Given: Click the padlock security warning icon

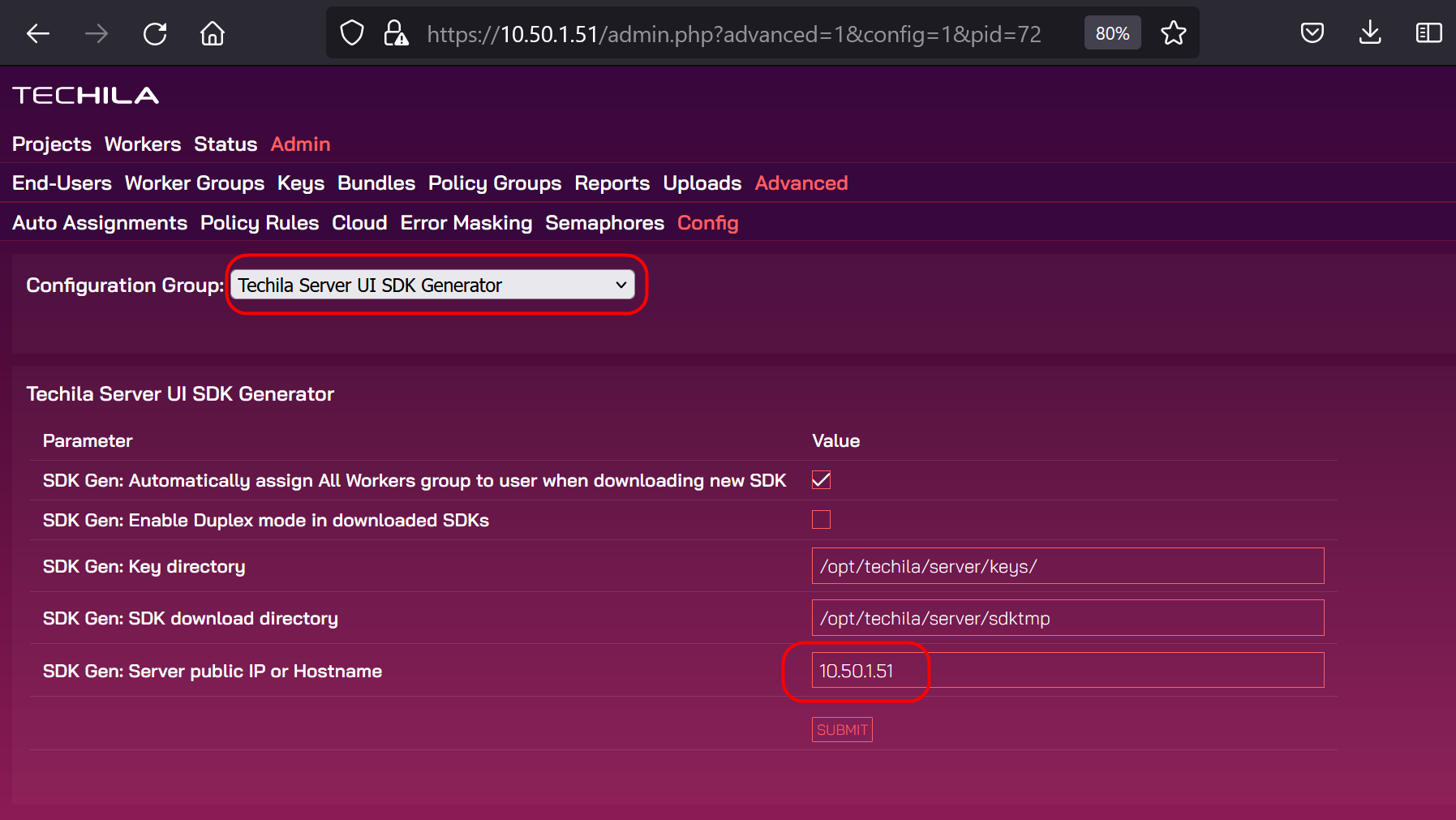Looking at the screenshot, I should [x=396, y=33].
